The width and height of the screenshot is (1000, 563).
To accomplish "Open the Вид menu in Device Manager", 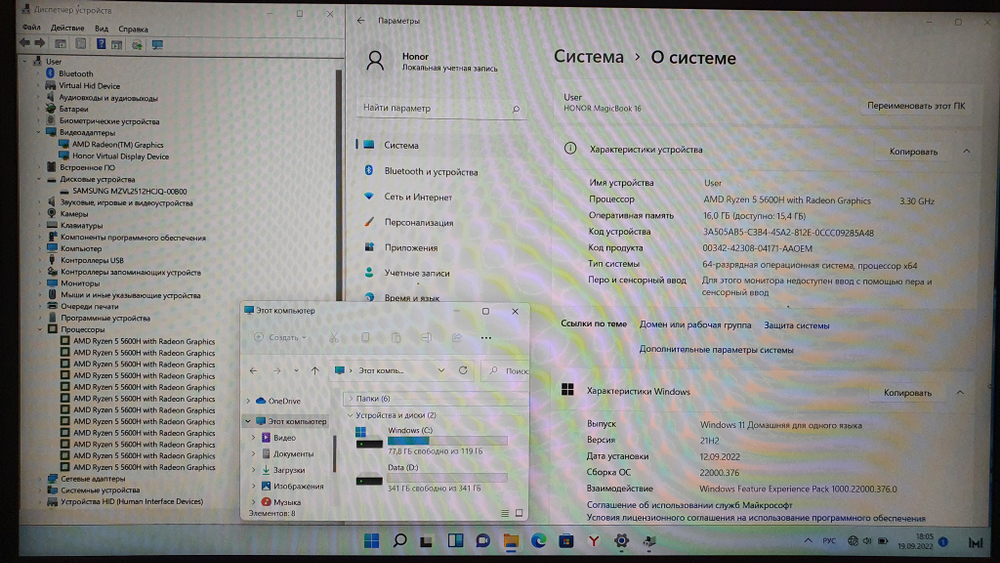I will tap(101, 29).
